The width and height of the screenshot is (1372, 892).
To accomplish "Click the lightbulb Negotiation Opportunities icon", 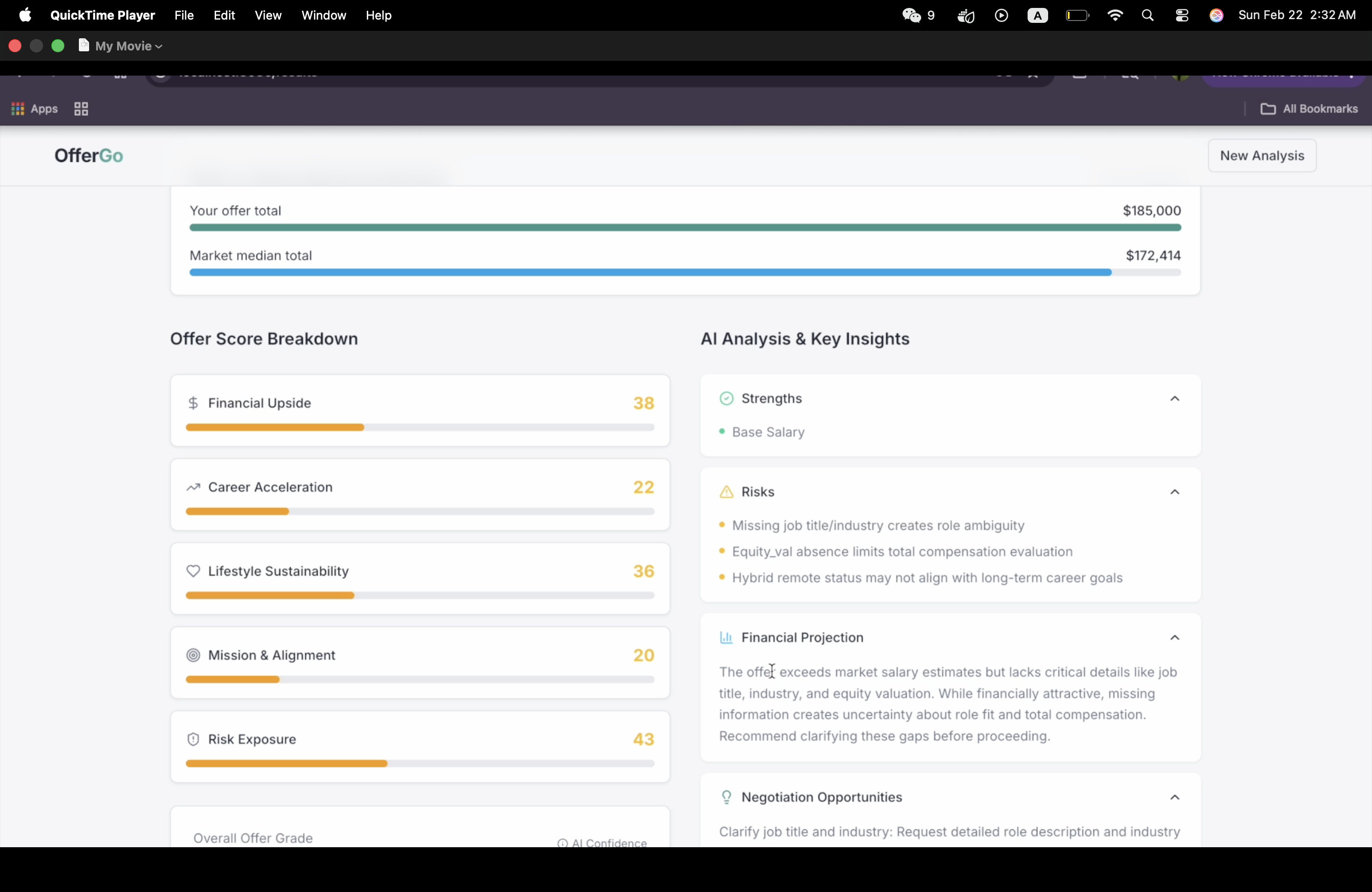I will click(726, 797).
